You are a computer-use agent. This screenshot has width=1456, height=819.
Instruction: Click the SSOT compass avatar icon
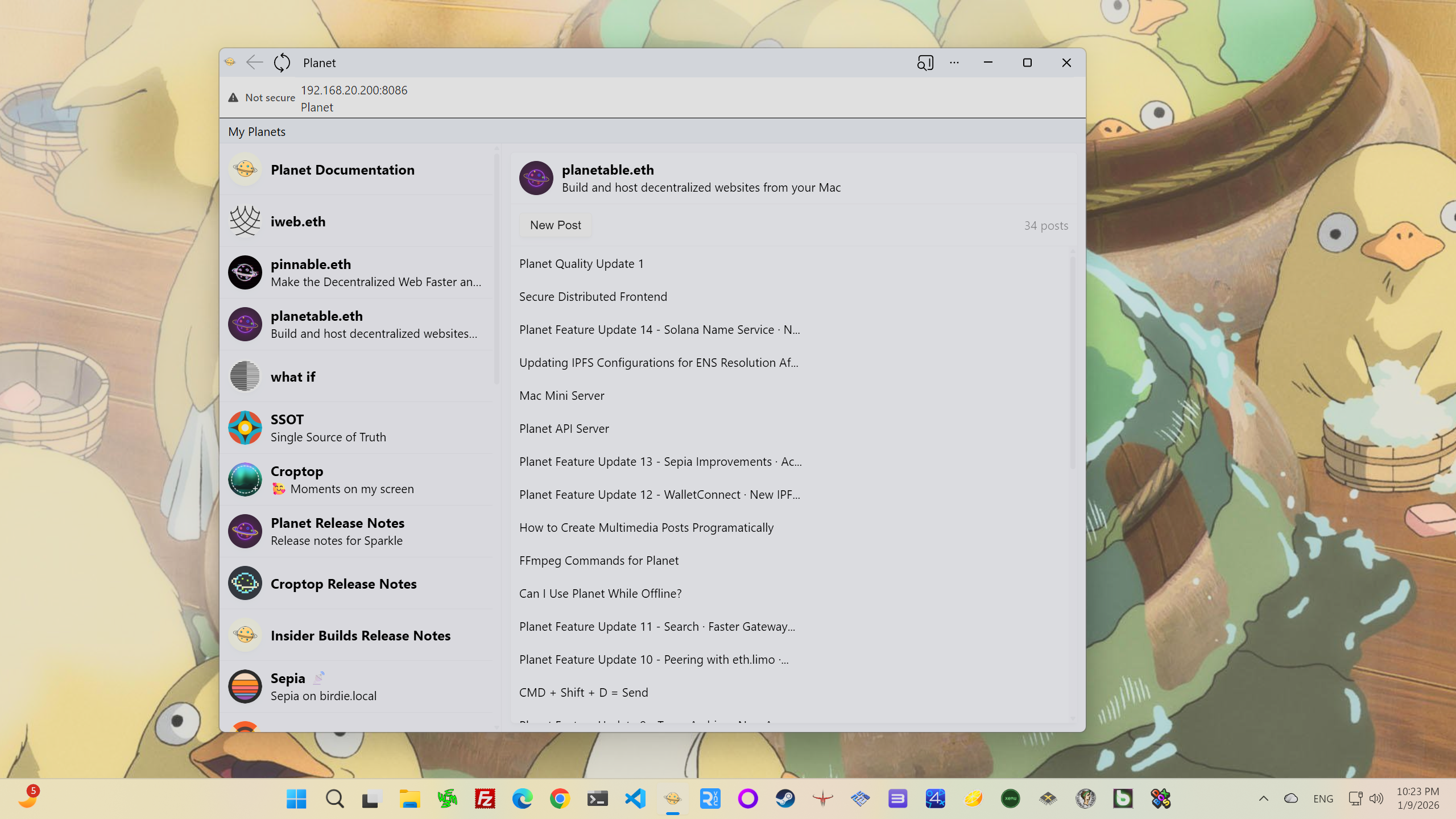[245, 428]
